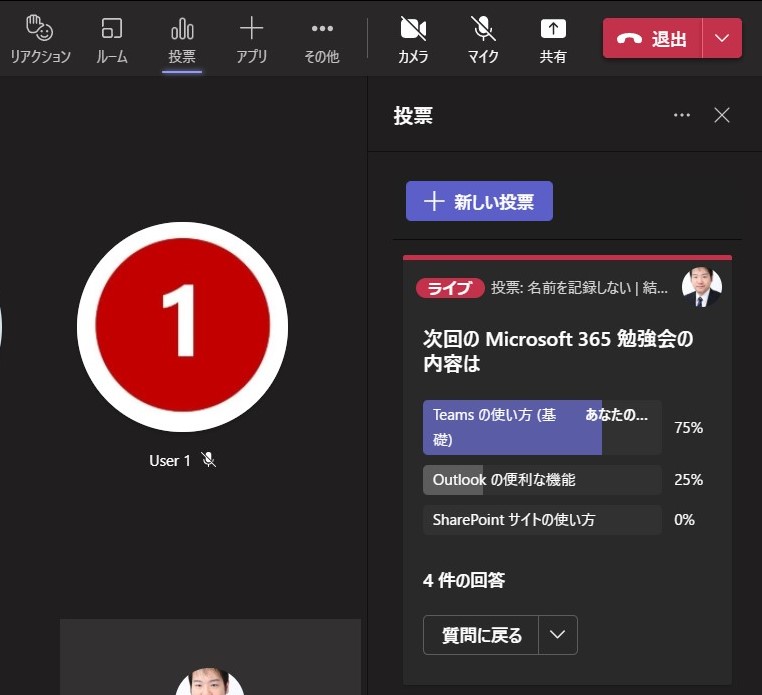Unmute the マイク microphone
The image size is (762, 695).
pos(483,40)
